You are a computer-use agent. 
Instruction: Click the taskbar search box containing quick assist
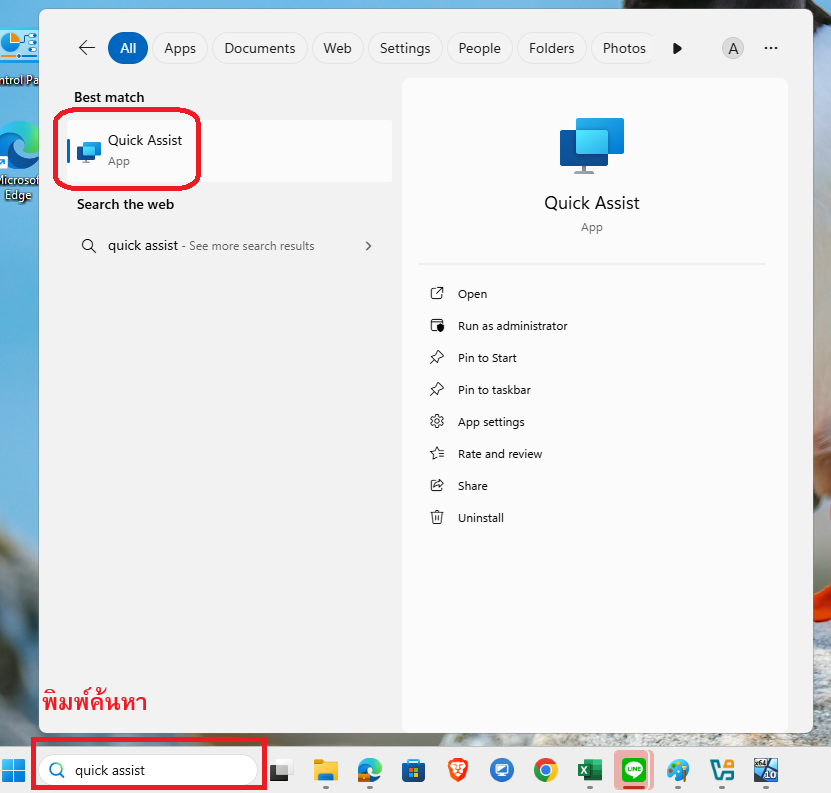coord(148,770)
